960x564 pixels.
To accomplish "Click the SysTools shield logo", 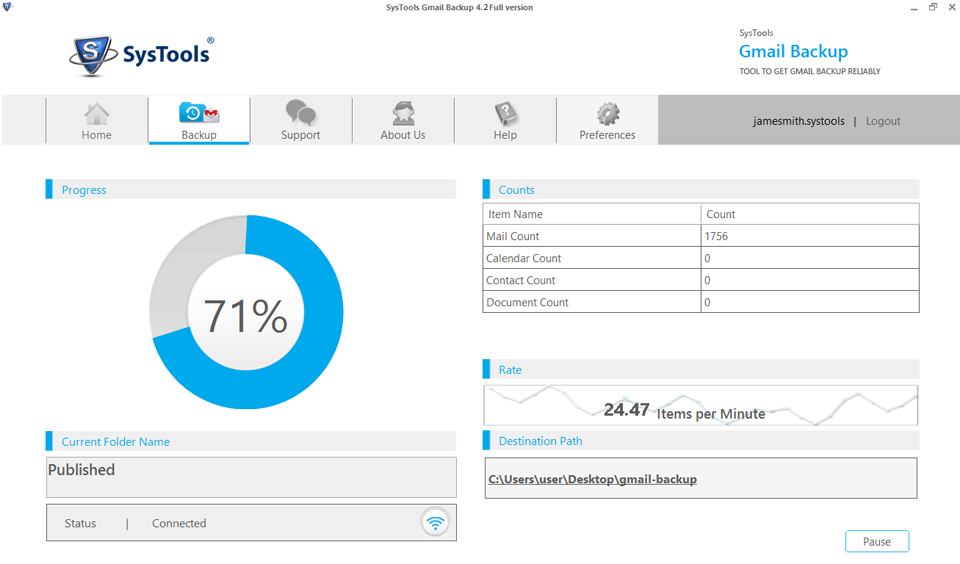I will [92, 55].
